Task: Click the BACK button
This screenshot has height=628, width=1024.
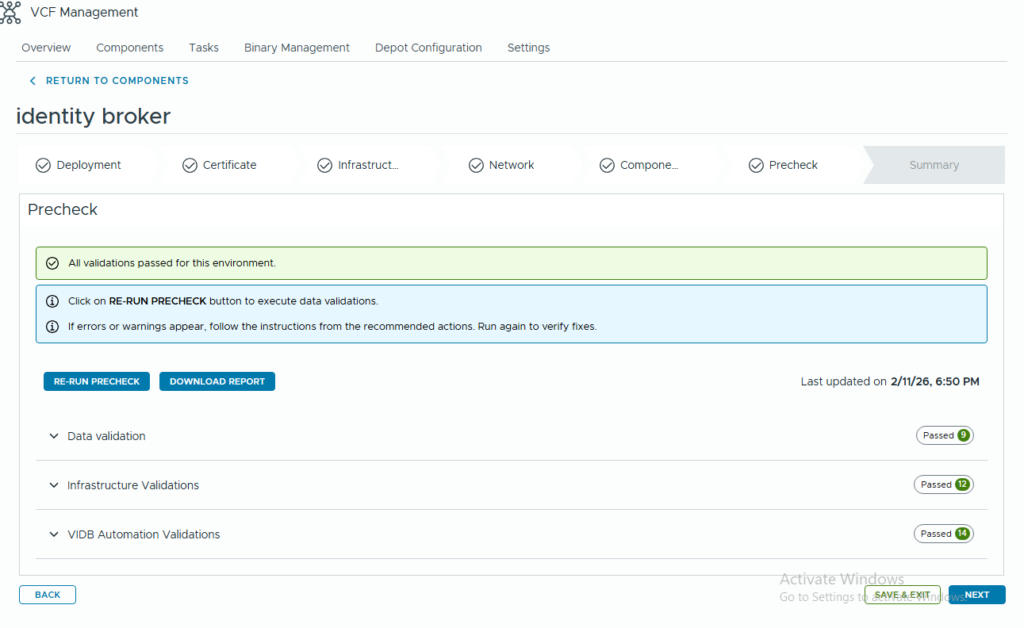Action: tap(47, 595)
